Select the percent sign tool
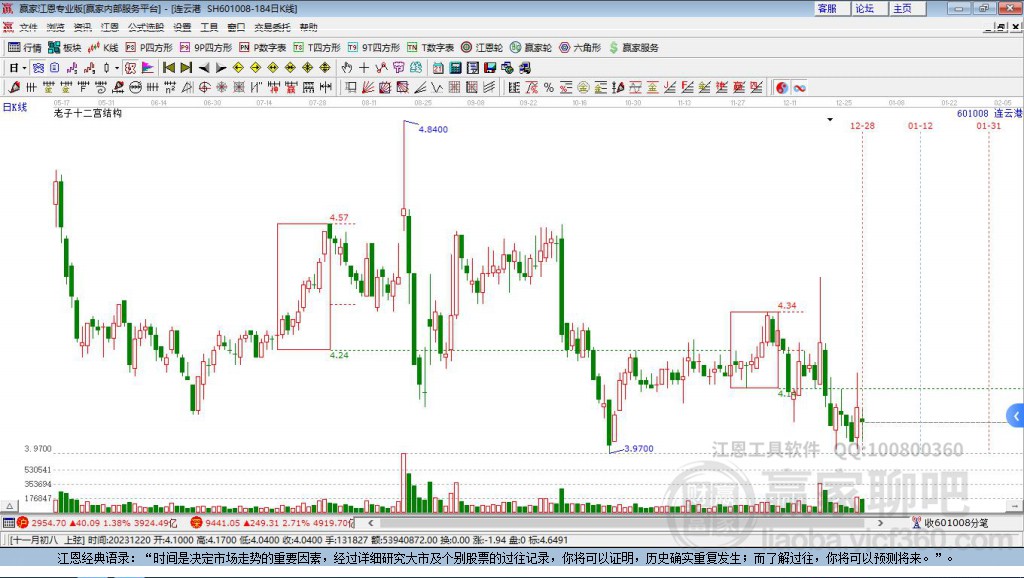The image size is (1024, 578). pos(549,88)
